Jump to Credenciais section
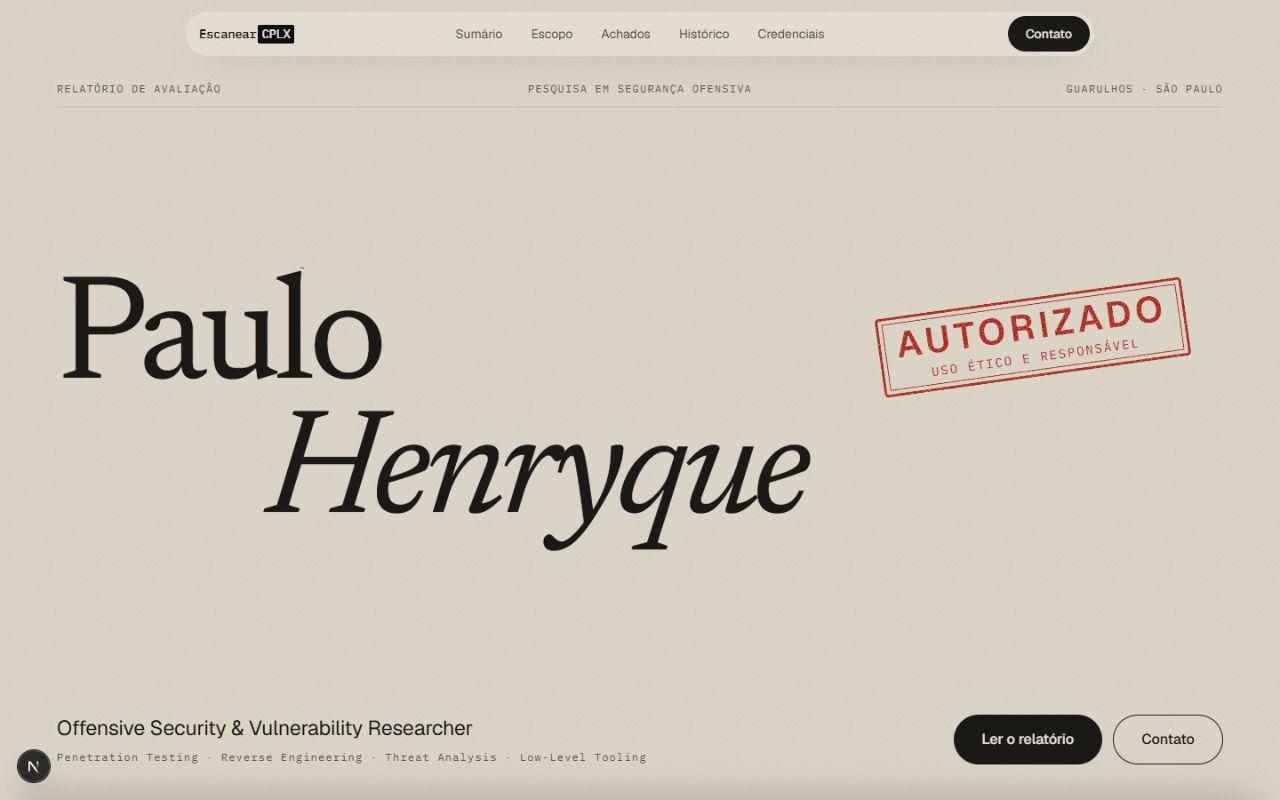The image size is (1280, 800). (791, 34)
